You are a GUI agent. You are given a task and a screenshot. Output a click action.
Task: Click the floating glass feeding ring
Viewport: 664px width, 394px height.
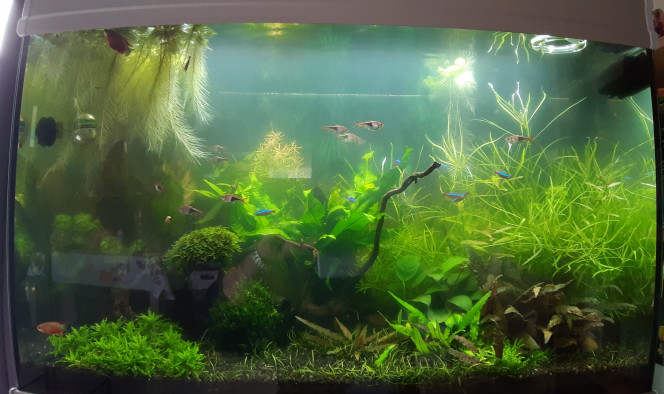(558, 44)
